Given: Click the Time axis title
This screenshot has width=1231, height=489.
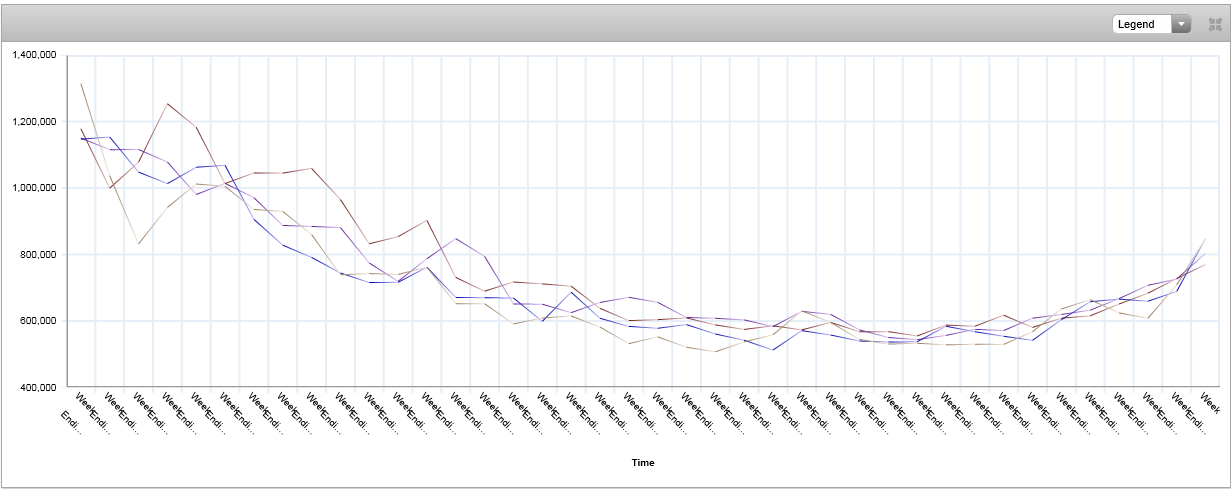Looking at the screenshot, I should [643, 463].
